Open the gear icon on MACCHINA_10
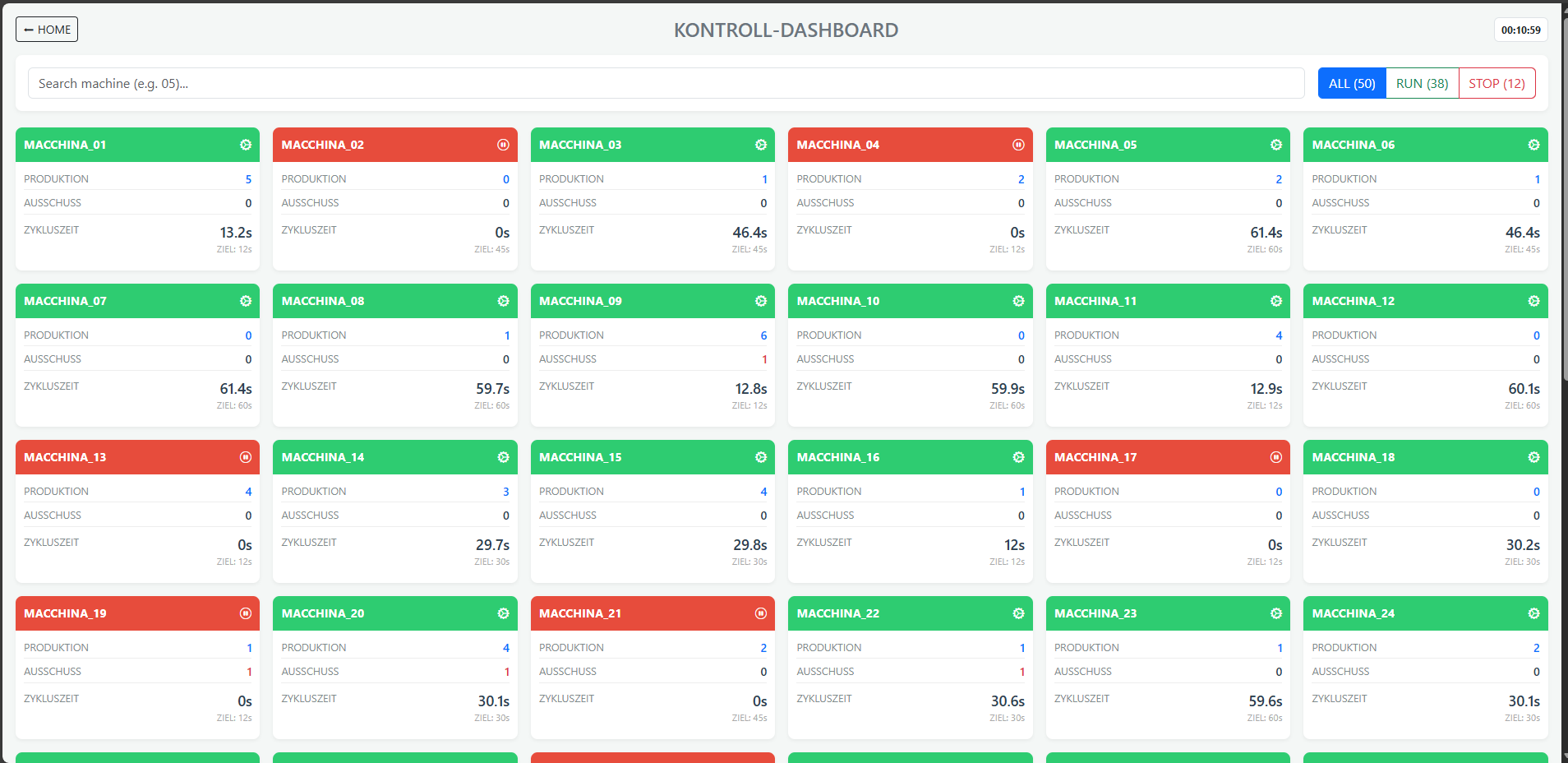The height and width of the screenshot is (763, 1568). [1018, 301]
